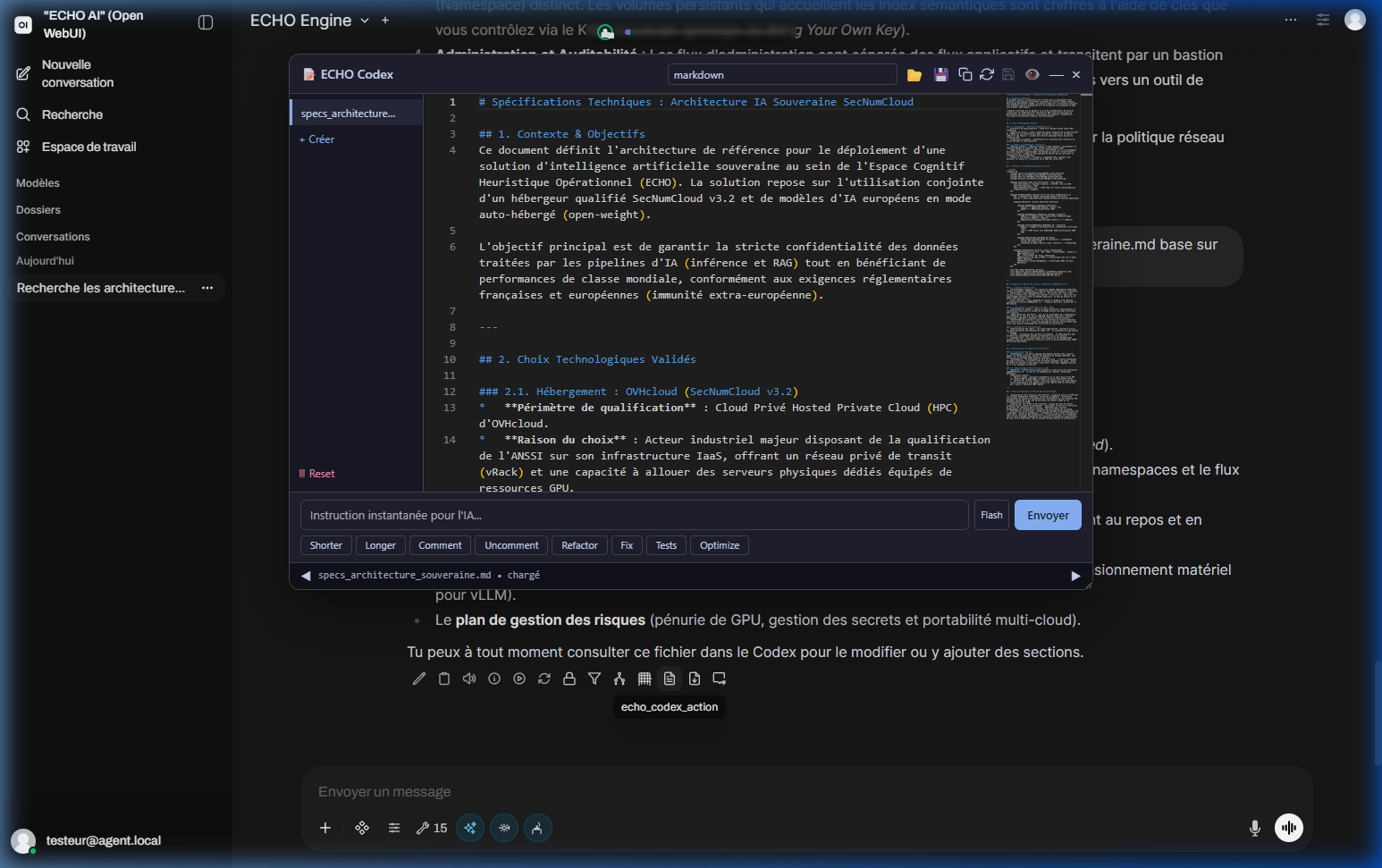Click the grid table icon below message
1382x868 pixels.
[x=644, y=678]
